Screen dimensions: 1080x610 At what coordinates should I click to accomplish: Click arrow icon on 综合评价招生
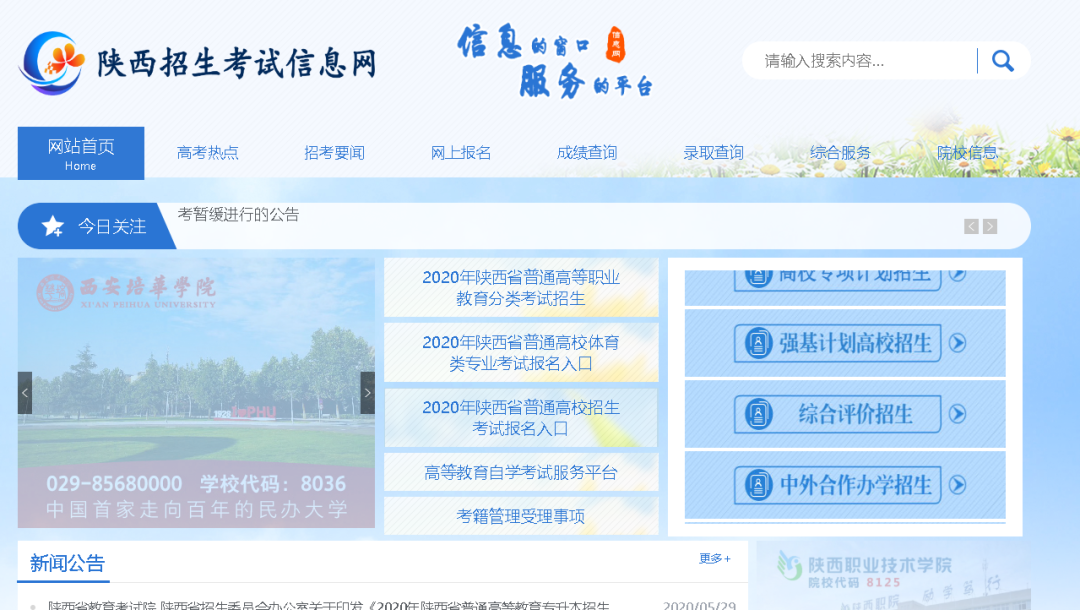[957, 414]
